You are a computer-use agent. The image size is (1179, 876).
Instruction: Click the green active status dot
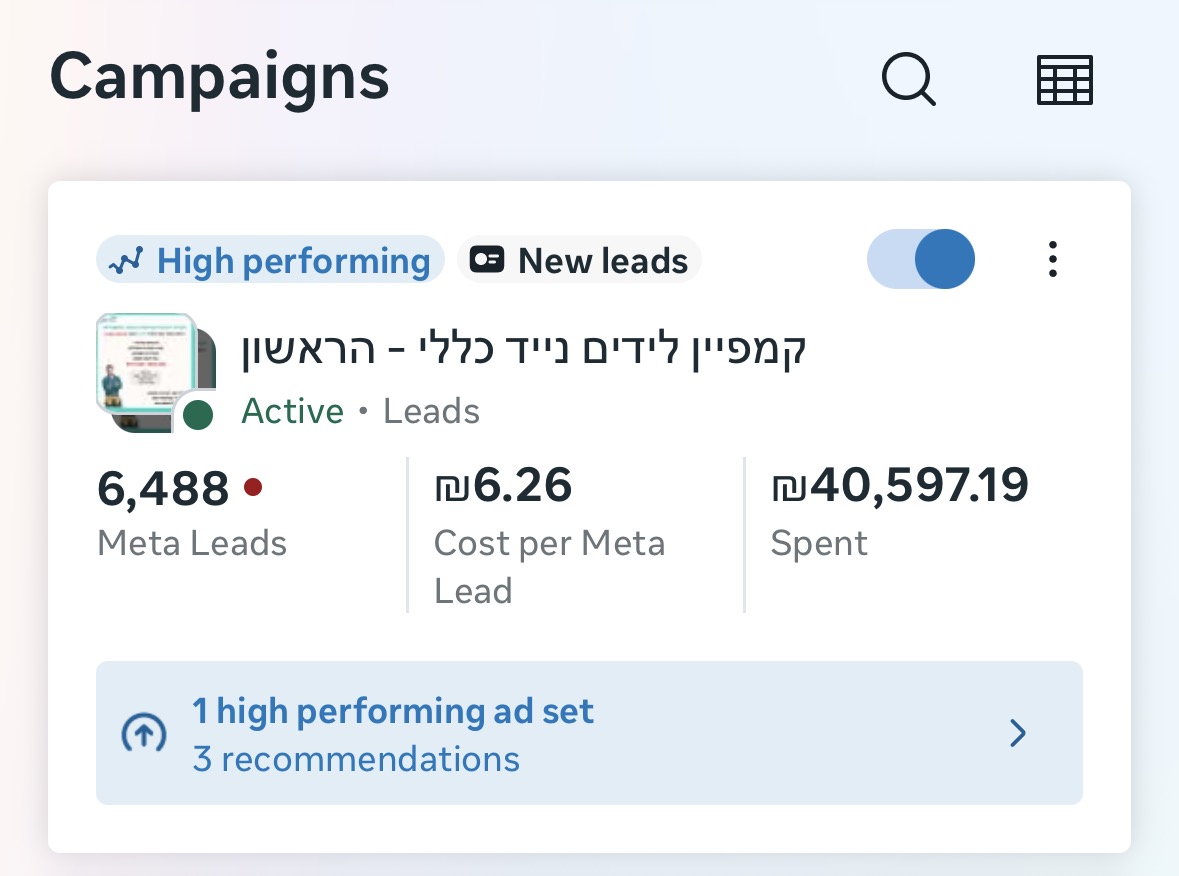[x=198, y=415]
